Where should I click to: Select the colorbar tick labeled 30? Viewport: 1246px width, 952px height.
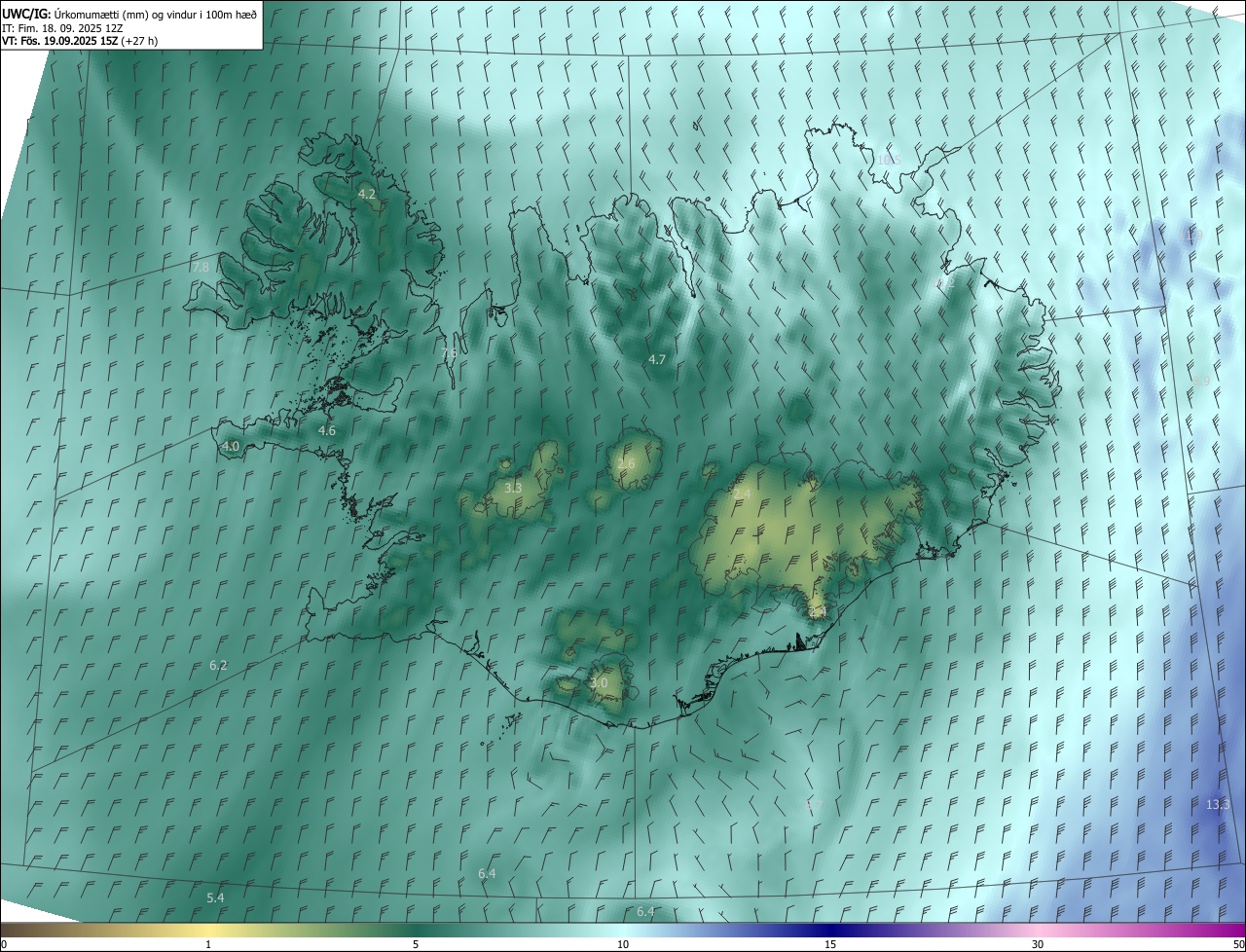coord(1038,944)
